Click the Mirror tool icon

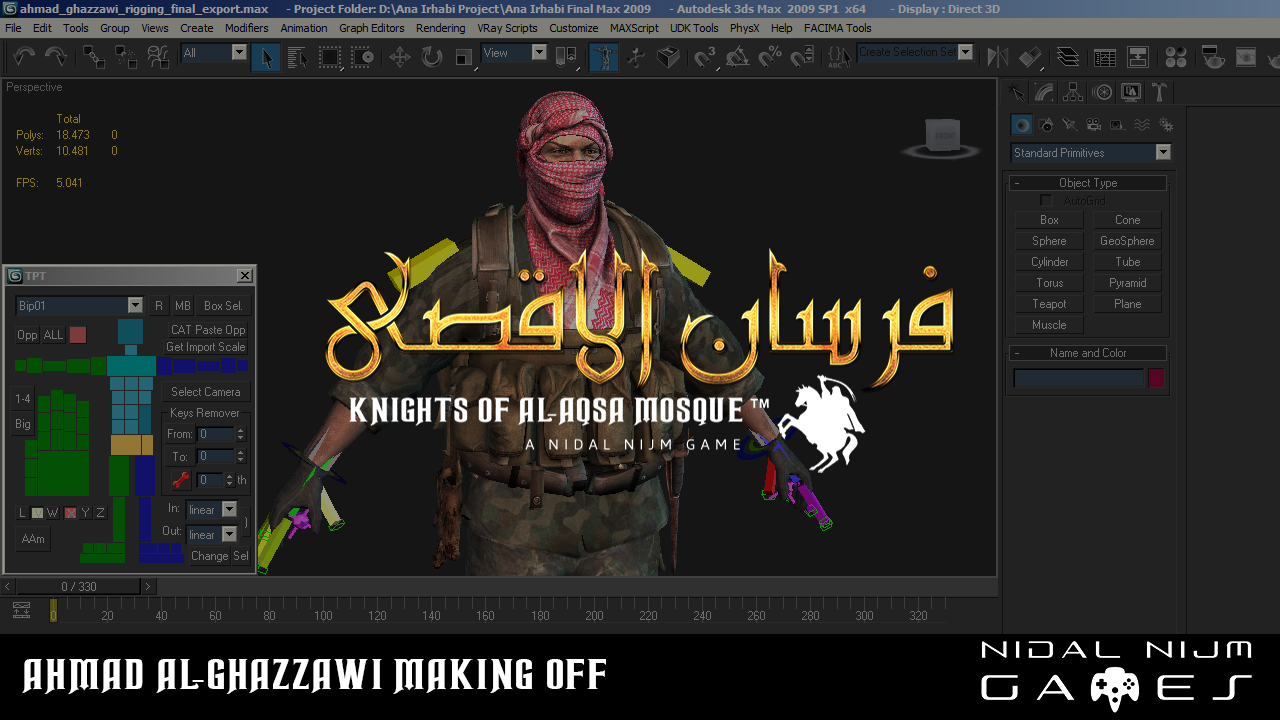(998, 57)
